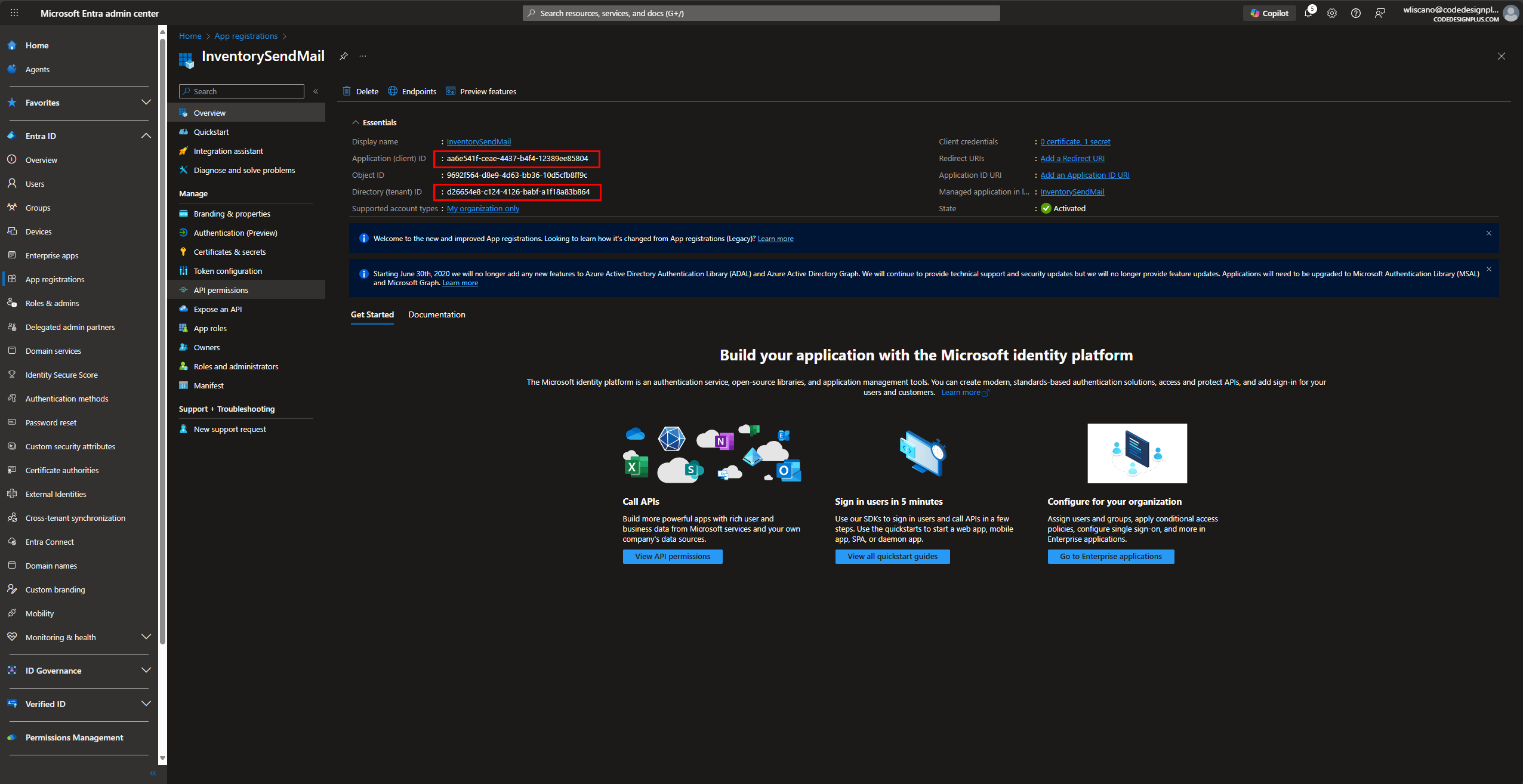This screenshot has height=784, width=1523.
Task: Select the Directory (tenant) ID value
Action: 518,192
